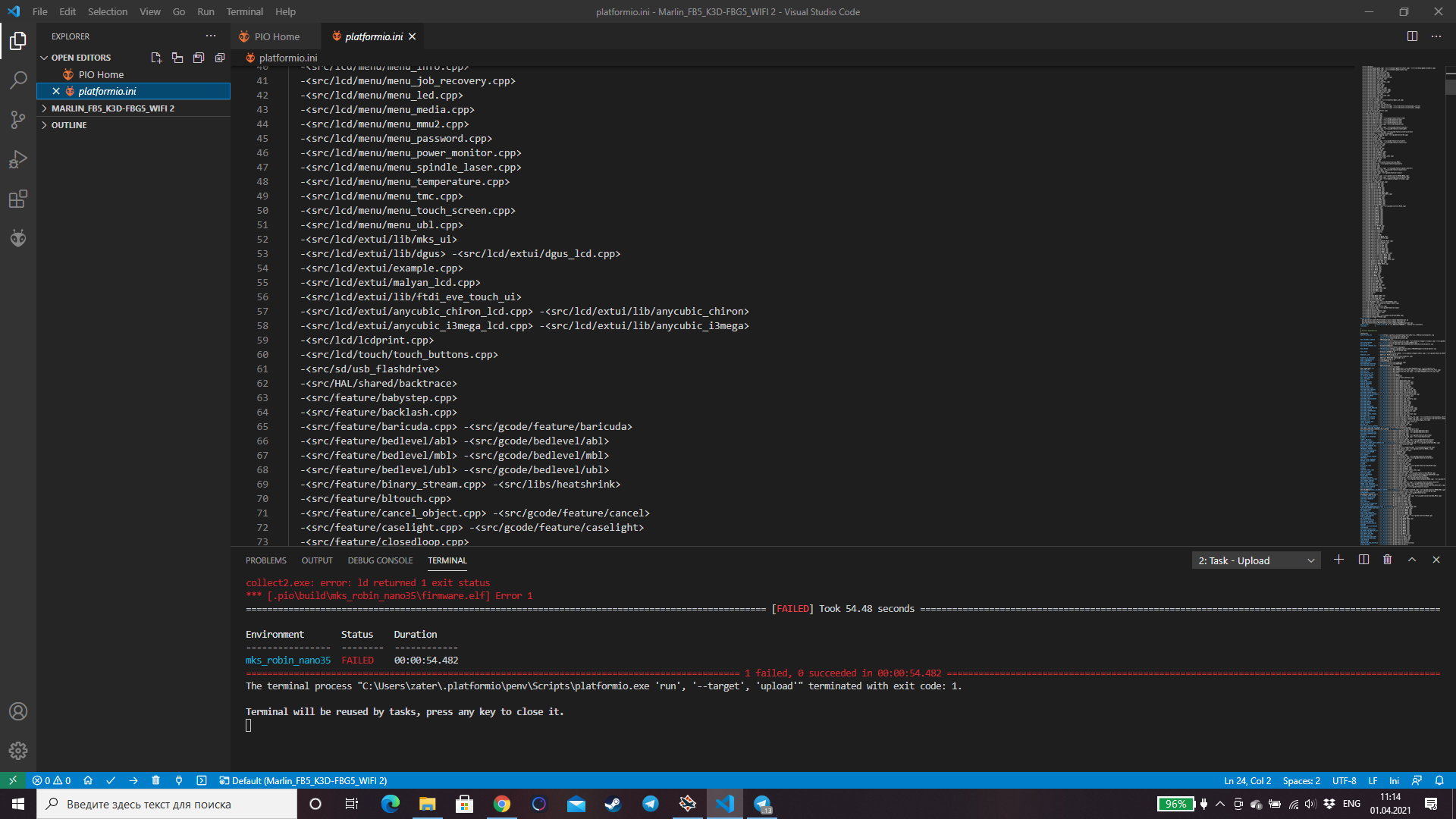This screenshot has height=819, width=1456.
Task: Open PlatformIO Serial Monitor plug icon
Action: pyautogui.click(x=179, y=780)
